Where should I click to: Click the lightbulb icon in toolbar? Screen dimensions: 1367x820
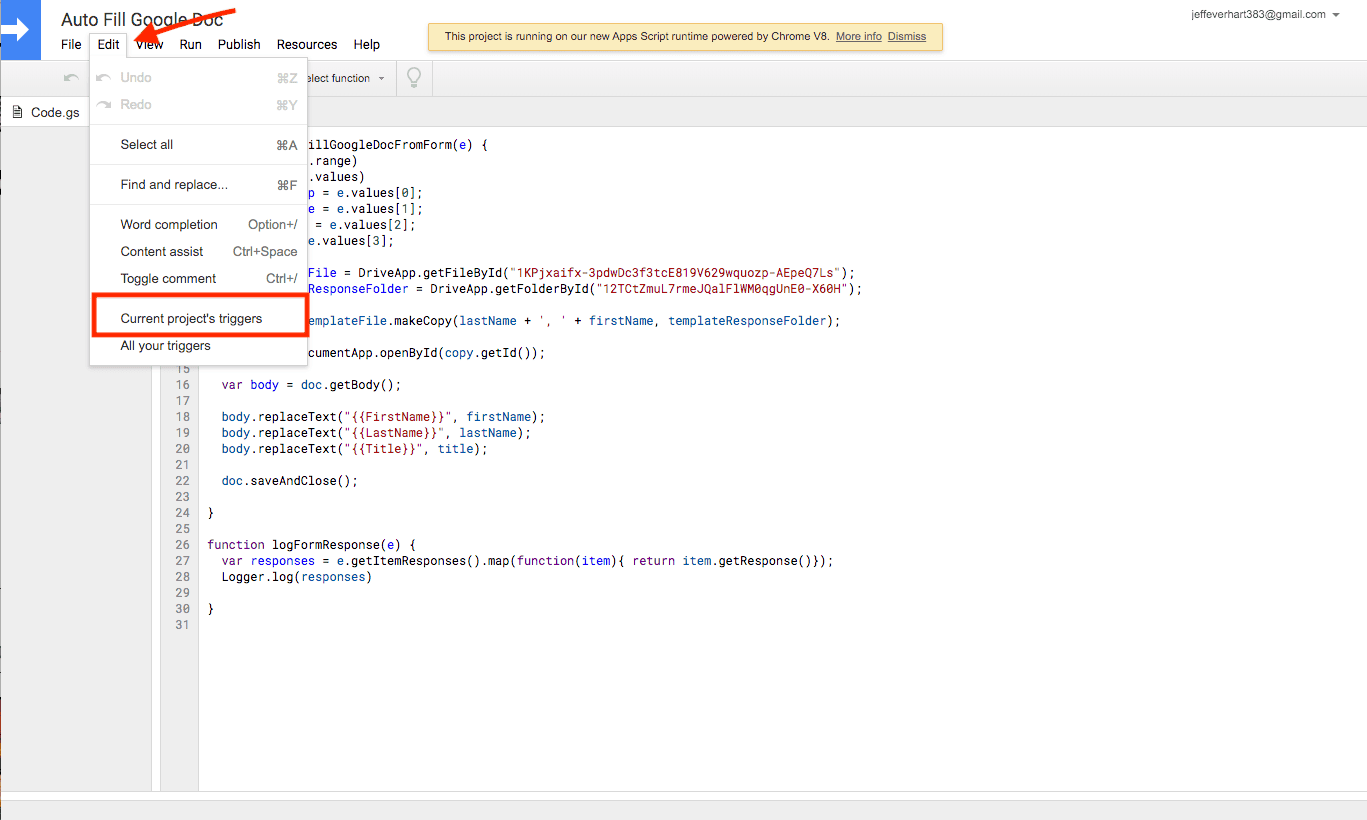coord(414,78)
